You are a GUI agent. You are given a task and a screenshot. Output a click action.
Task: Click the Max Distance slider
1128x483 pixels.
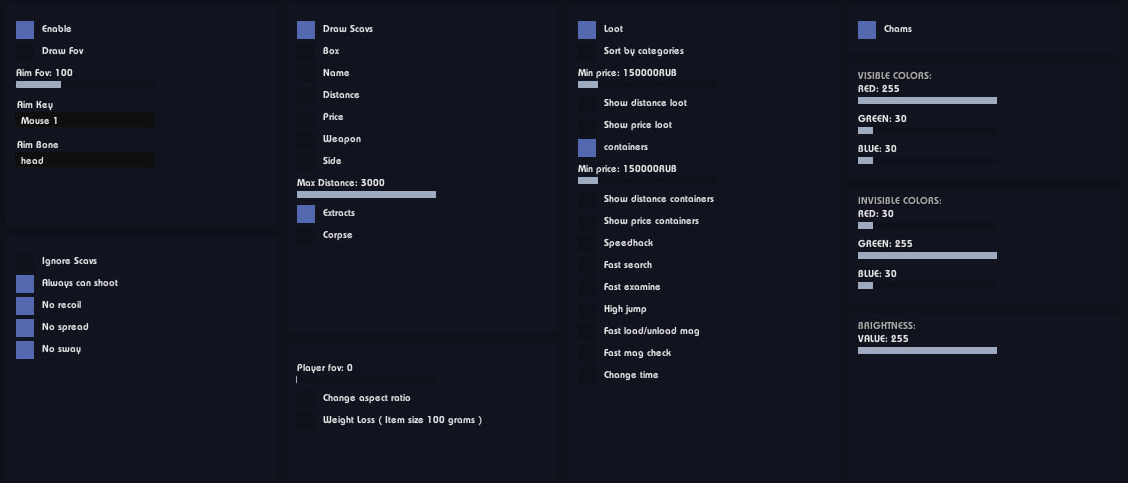pyautogui.click(x=366, y=194)
